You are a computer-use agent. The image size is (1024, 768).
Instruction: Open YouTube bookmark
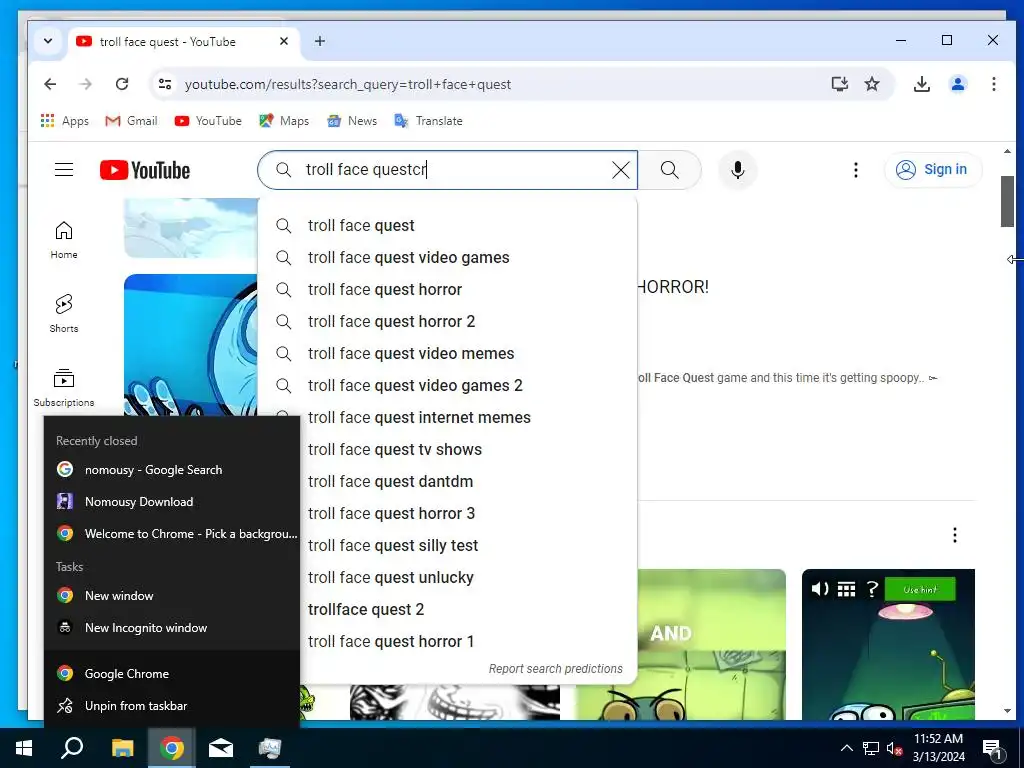click(x=208, y=121)
